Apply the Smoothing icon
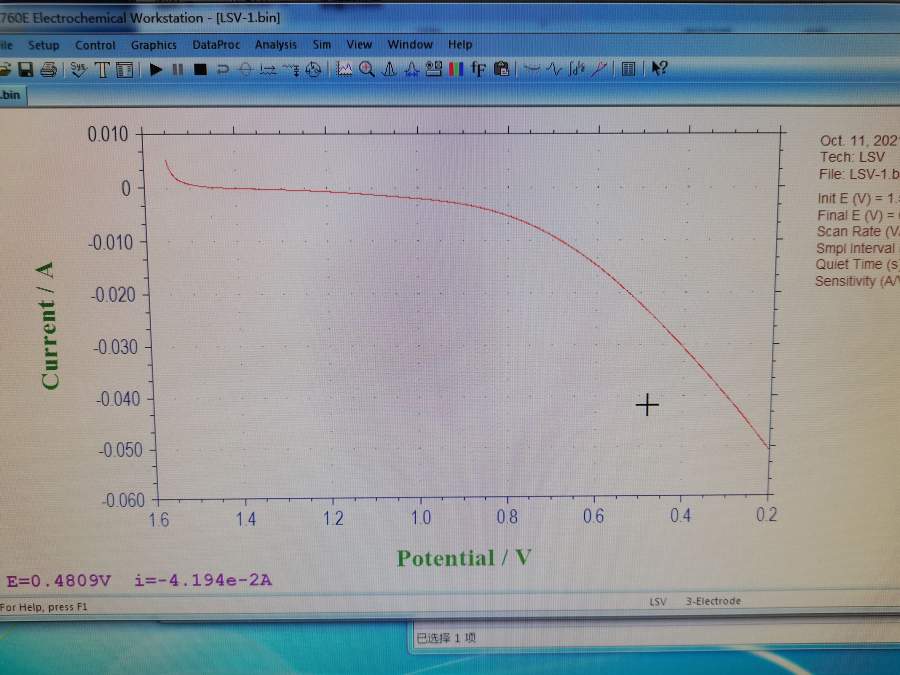The height and width of the screenshot is (675, 900). 532,69
